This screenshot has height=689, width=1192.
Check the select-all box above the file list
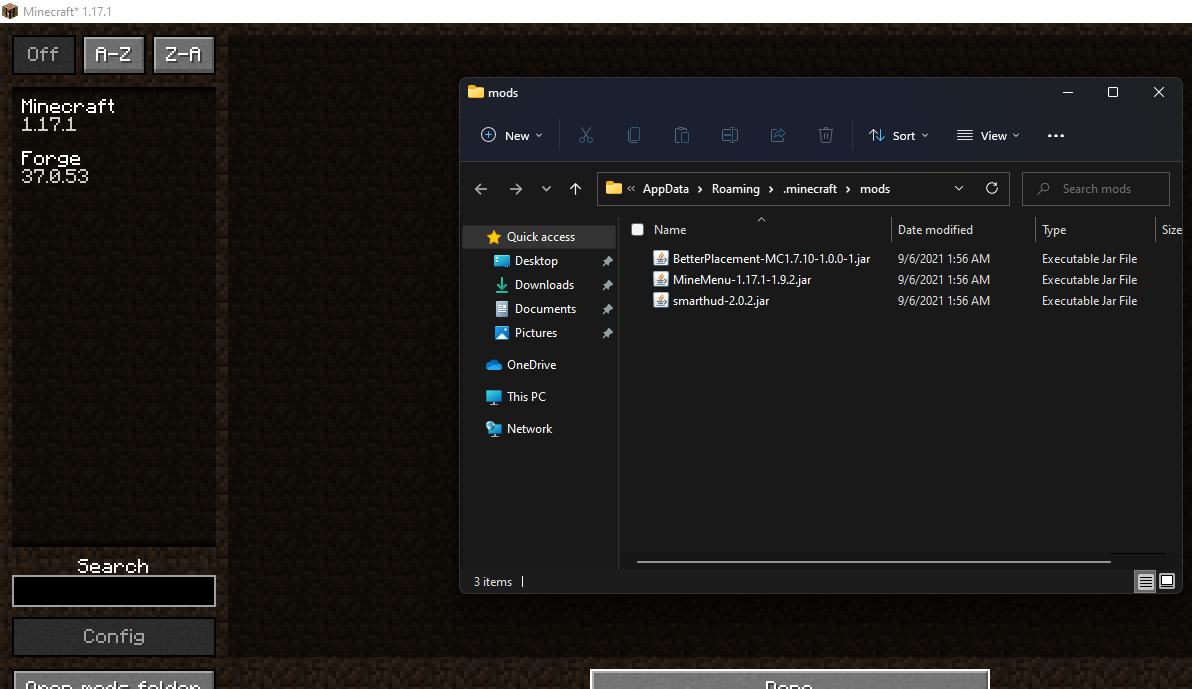coord(637,229)
